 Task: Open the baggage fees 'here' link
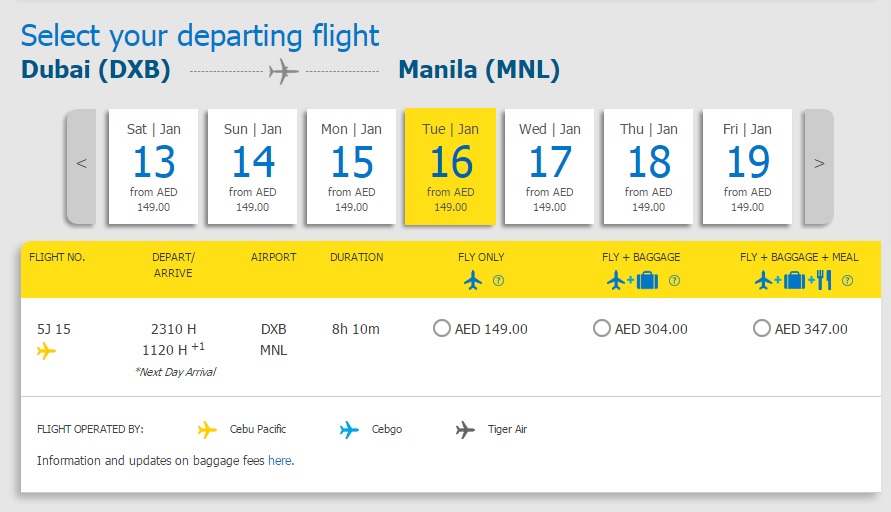[280, 460]
